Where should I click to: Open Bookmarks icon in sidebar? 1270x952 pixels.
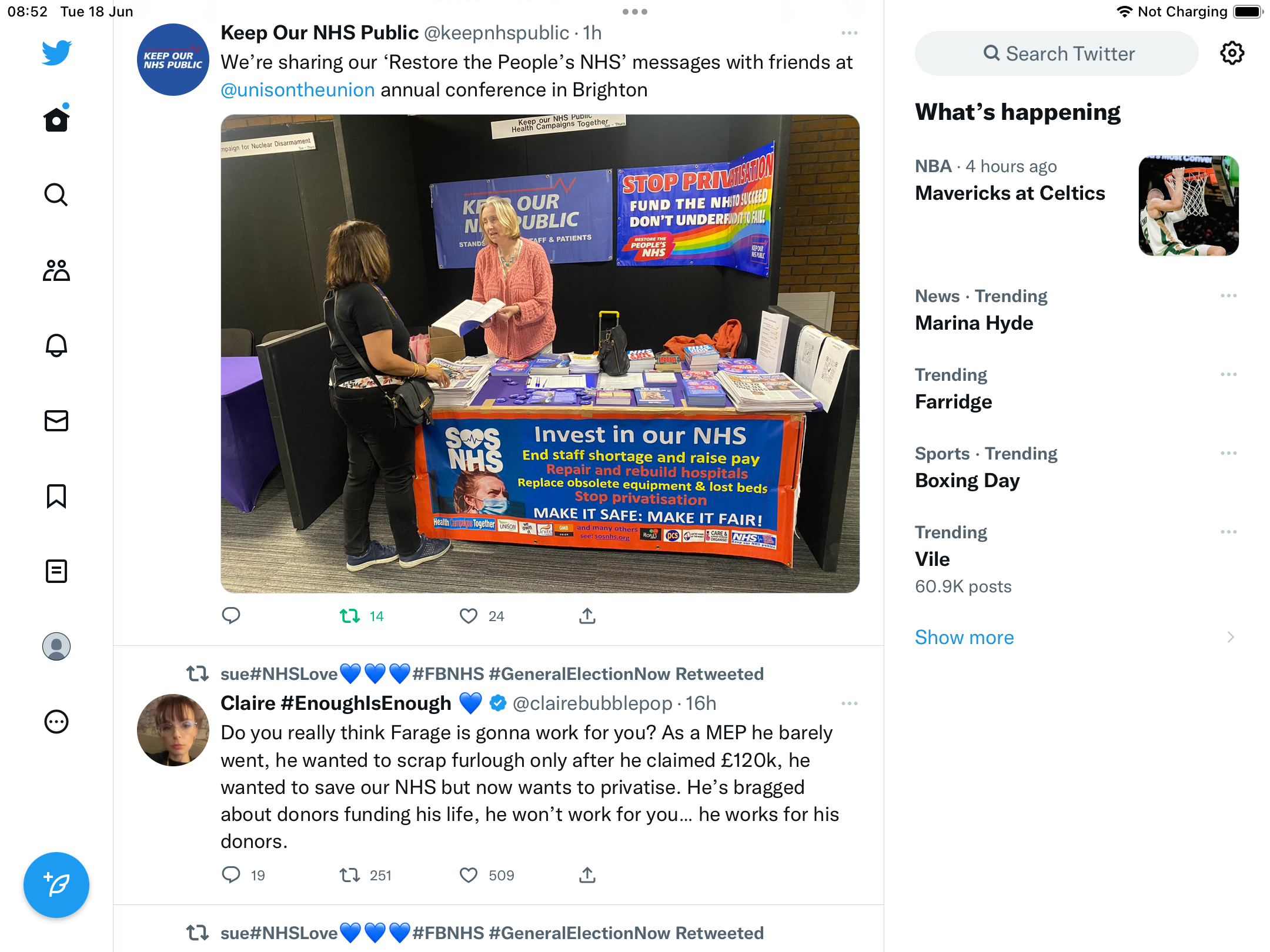(x=56, y=496)
